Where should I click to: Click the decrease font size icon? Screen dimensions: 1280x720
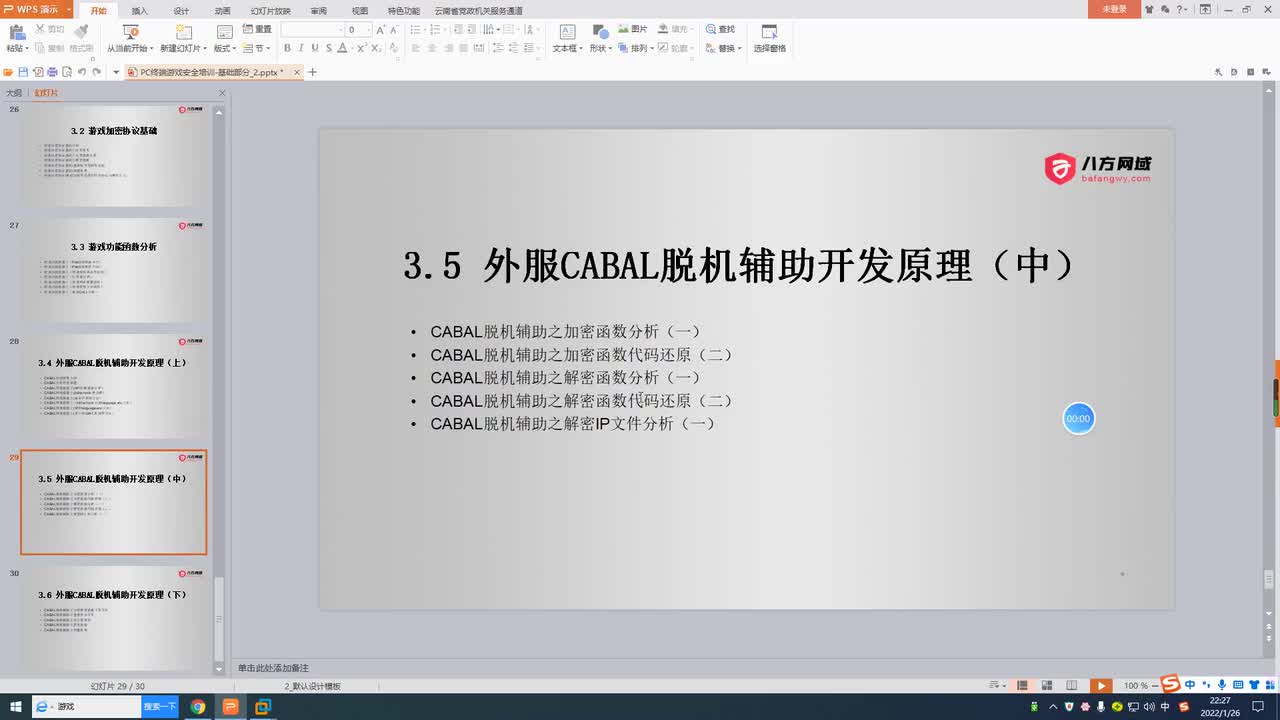pos(394,30)
